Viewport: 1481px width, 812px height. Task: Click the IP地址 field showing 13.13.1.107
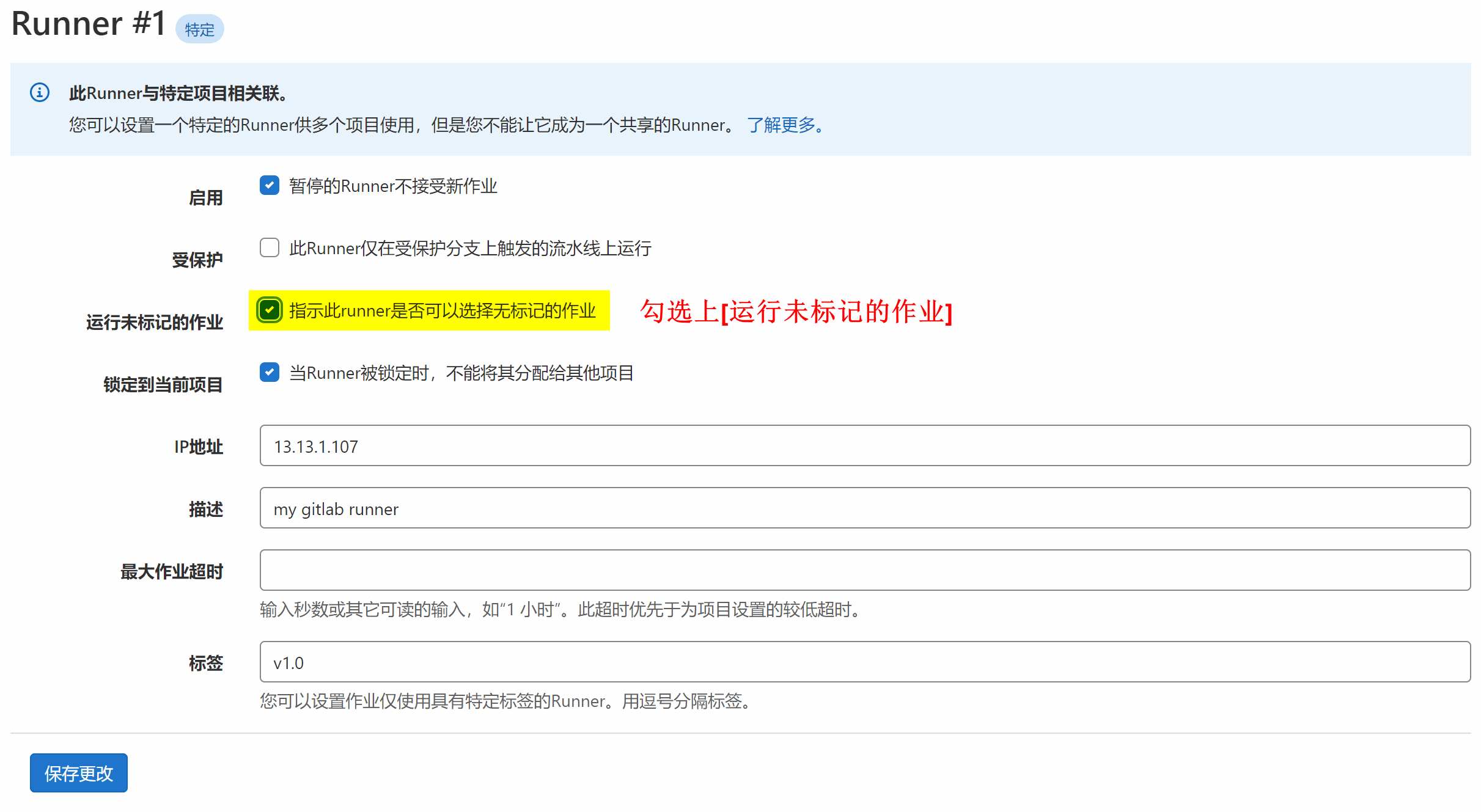(864, 446)
